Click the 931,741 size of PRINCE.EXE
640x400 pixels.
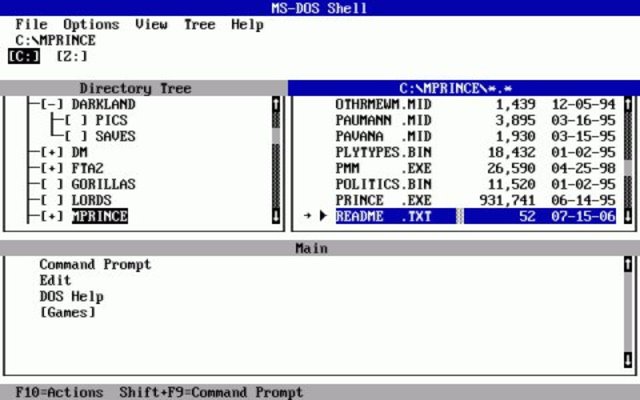pos(507,200)
